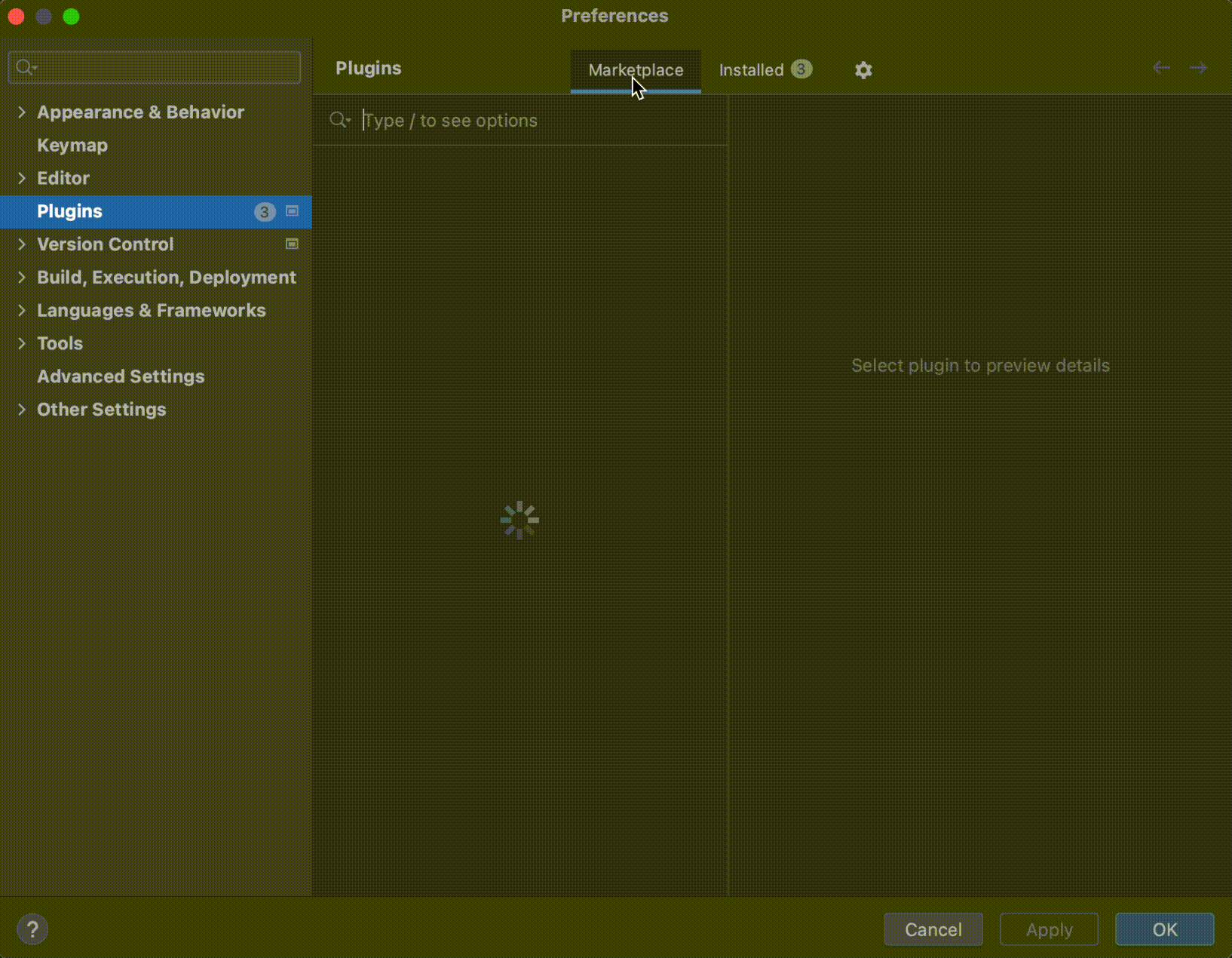
Task: Expand the Version Control section
Action: 22,244
